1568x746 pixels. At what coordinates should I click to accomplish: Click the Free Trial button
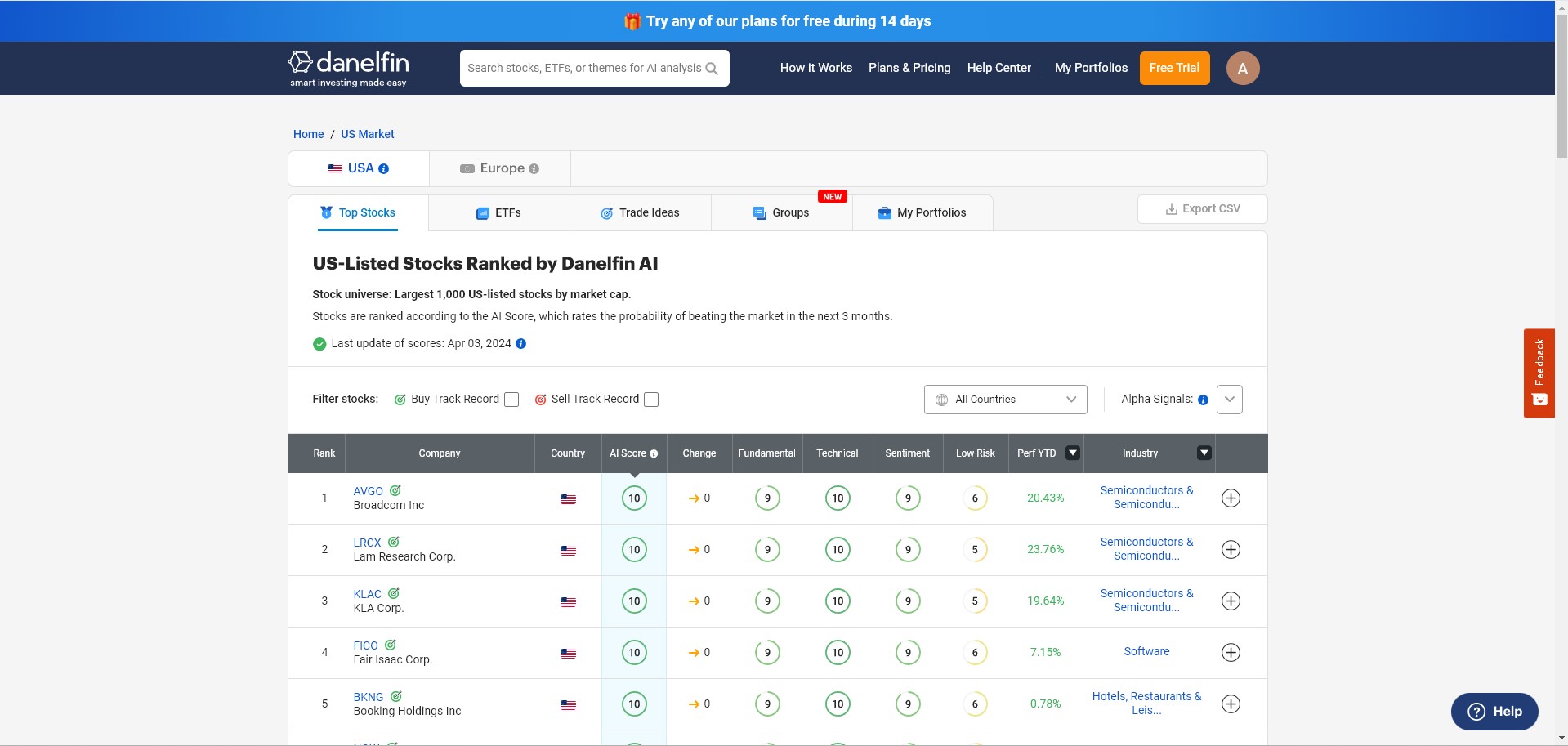1175,69
